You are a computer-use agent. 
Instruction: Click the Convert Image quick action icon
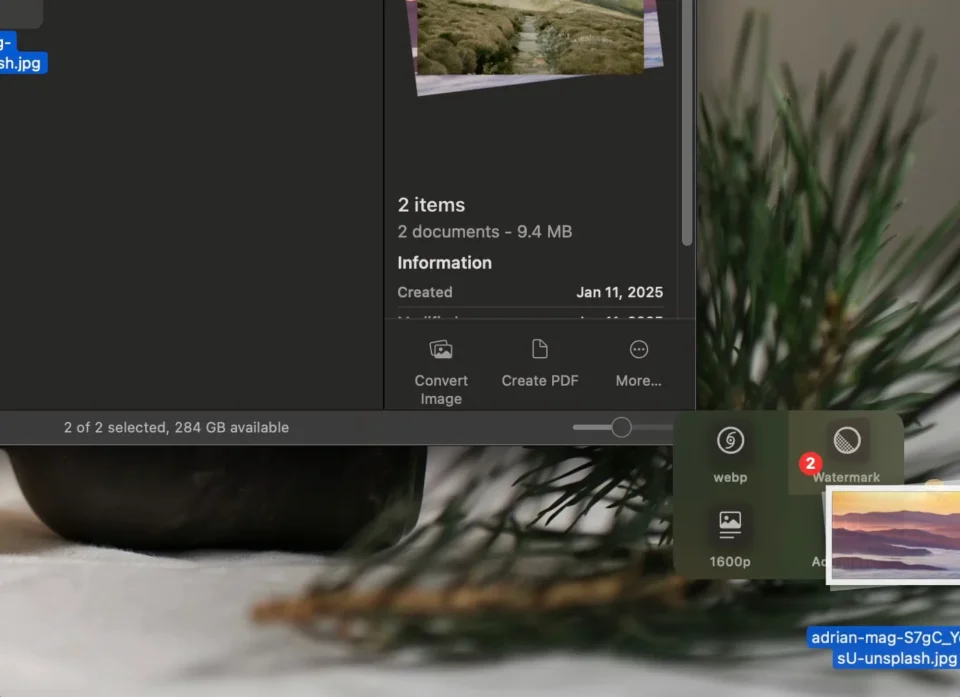point(441,350)
